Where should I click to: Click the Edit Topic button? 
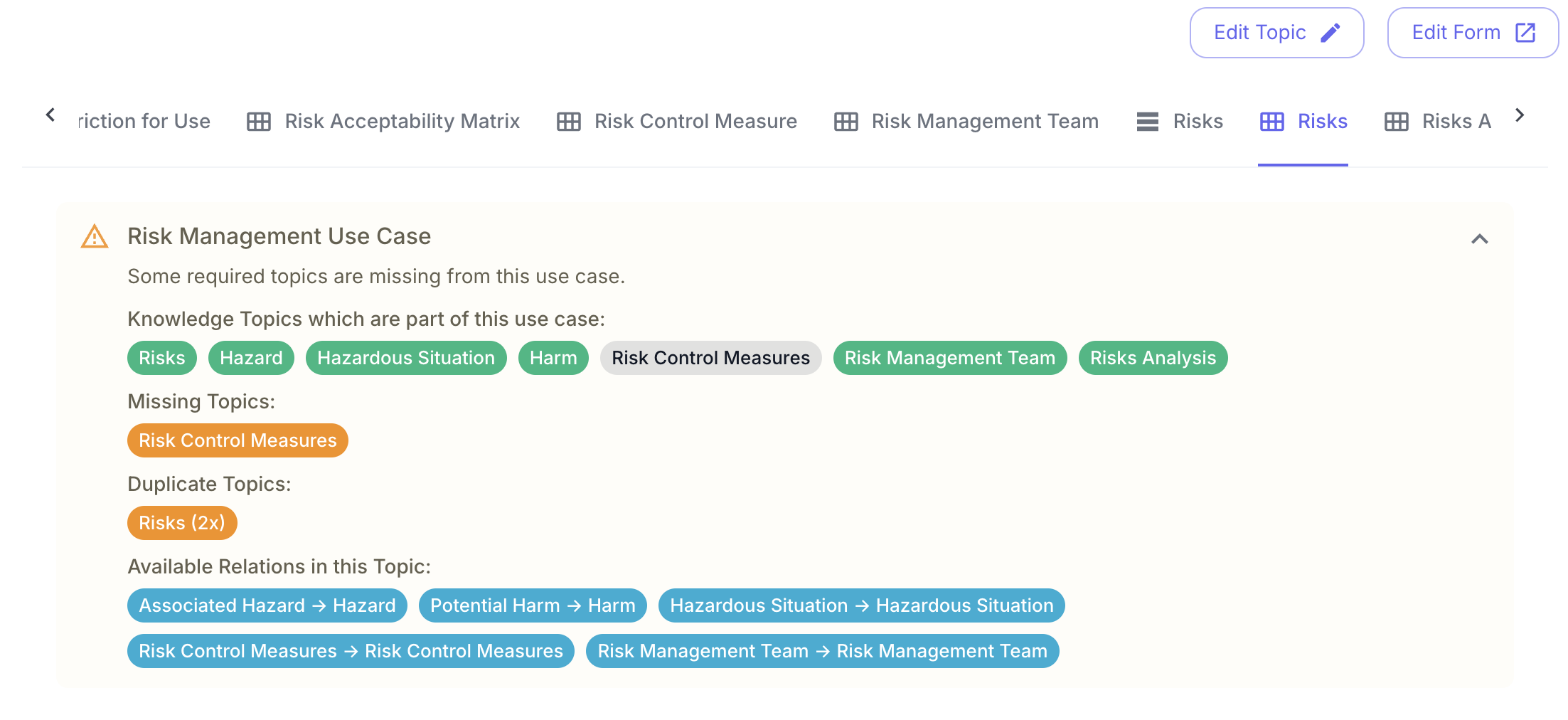pyautogui.click(x=1276, y=32)
